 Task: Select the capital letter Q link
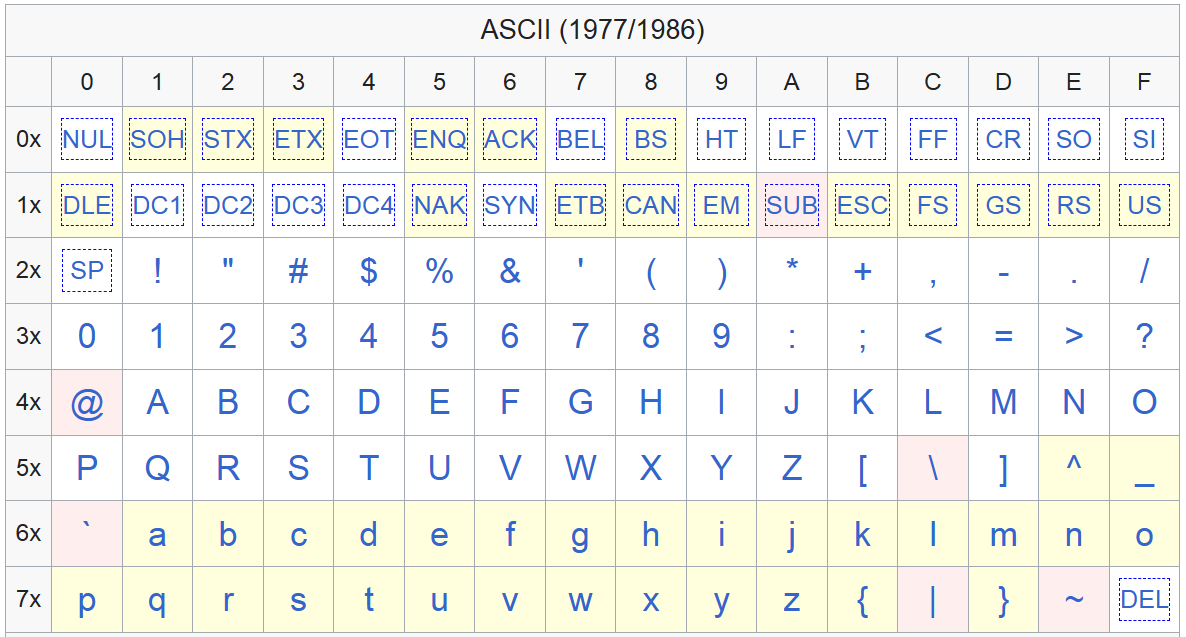157,468
